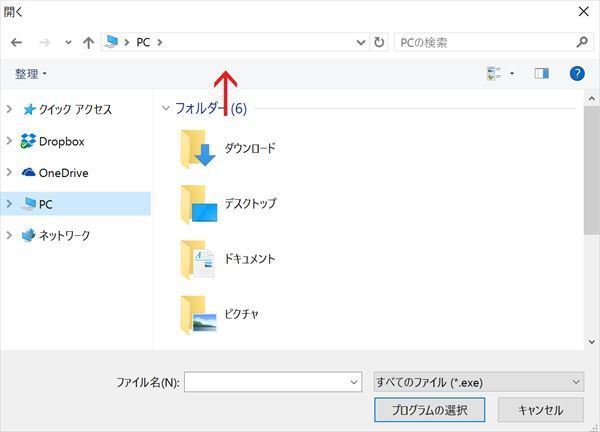
Task: Expand OneDrive tree node
Action: pos(9,173)
